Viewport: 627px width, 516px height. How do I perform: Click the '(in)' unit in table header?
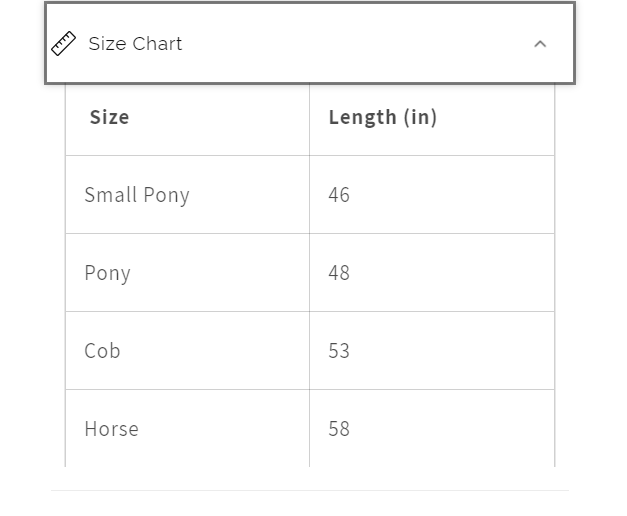coord(420,117)
